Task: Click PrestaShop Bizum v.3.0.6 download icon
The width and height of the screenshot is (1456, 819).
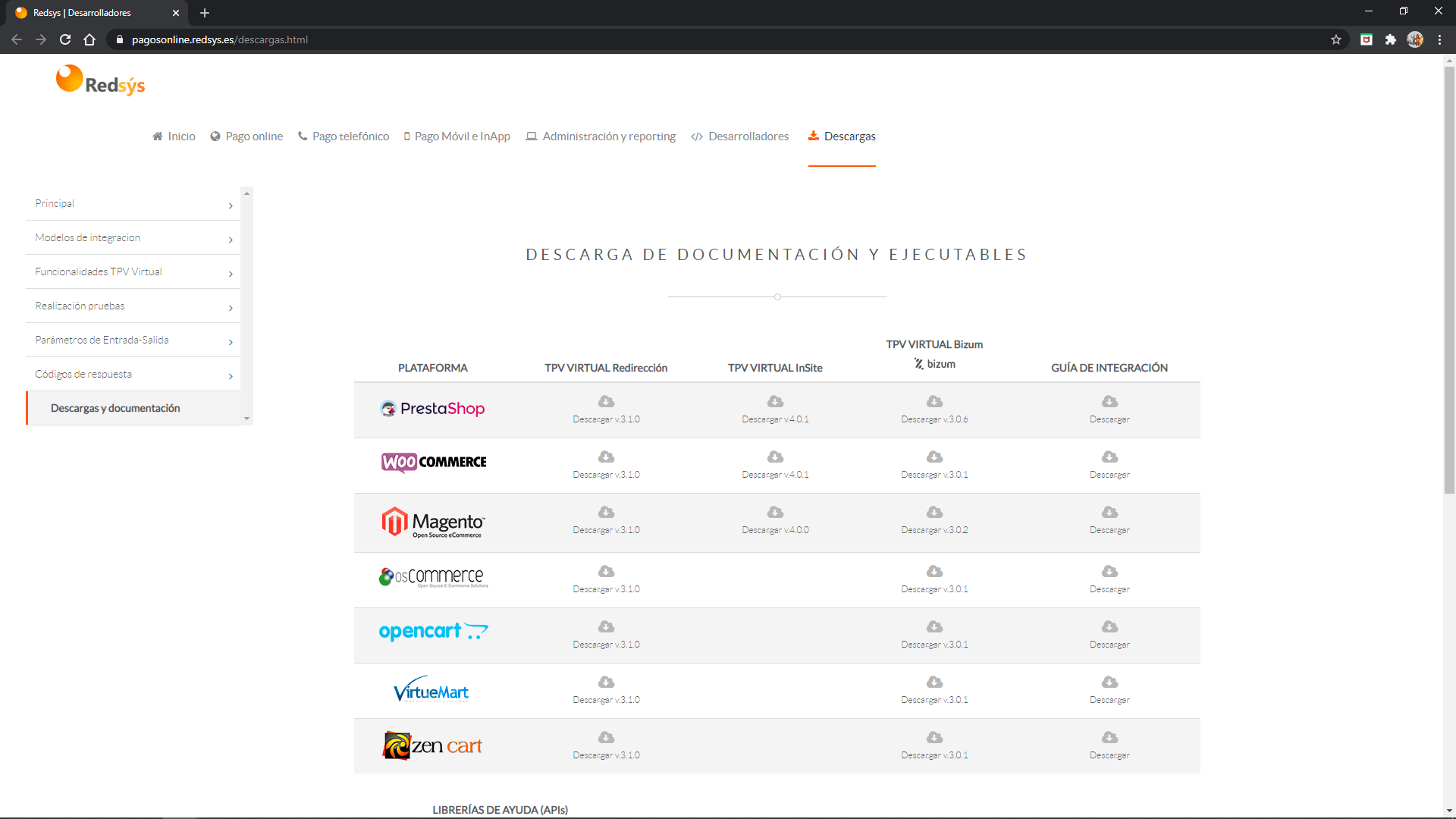Action: [934, 401]
